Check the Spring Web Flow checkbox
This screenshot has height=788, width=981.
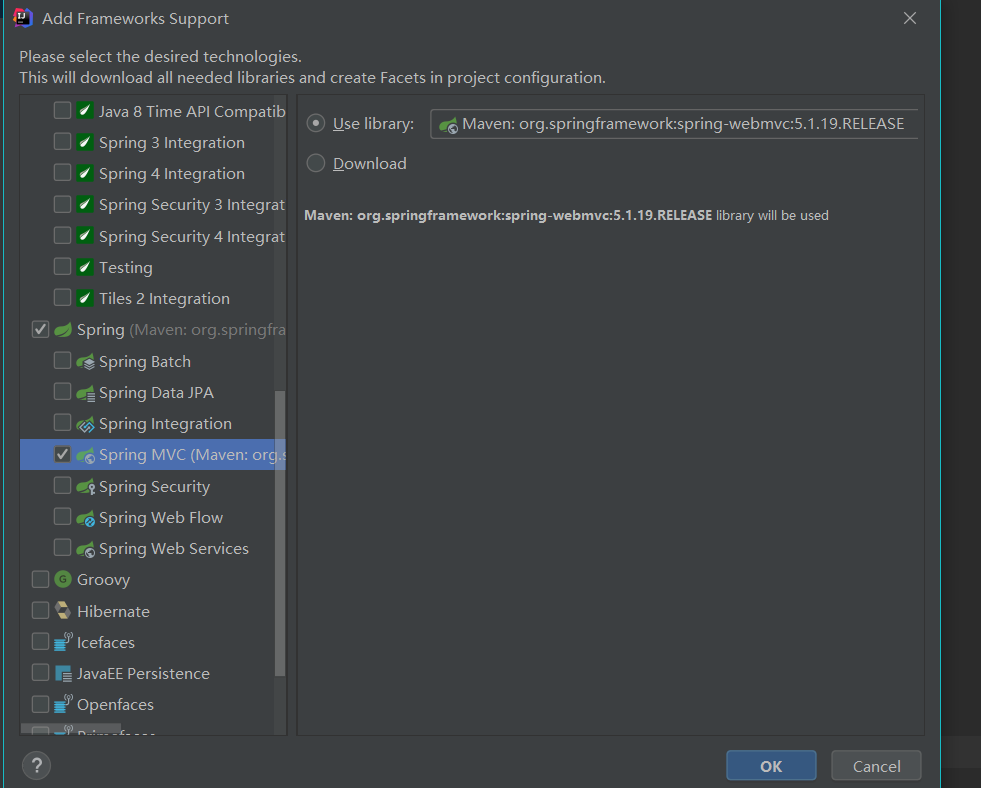[62, 517]
